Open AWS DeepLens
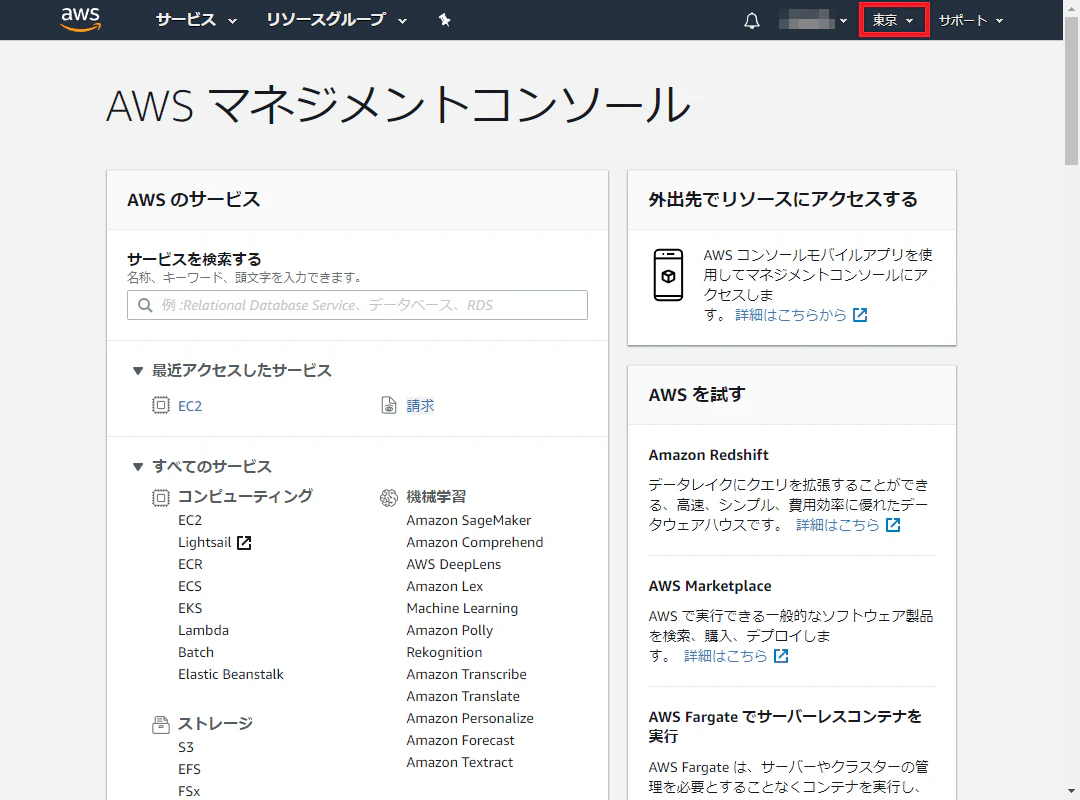The height and width of the screenshot is (800, 1080). point(453,564)
